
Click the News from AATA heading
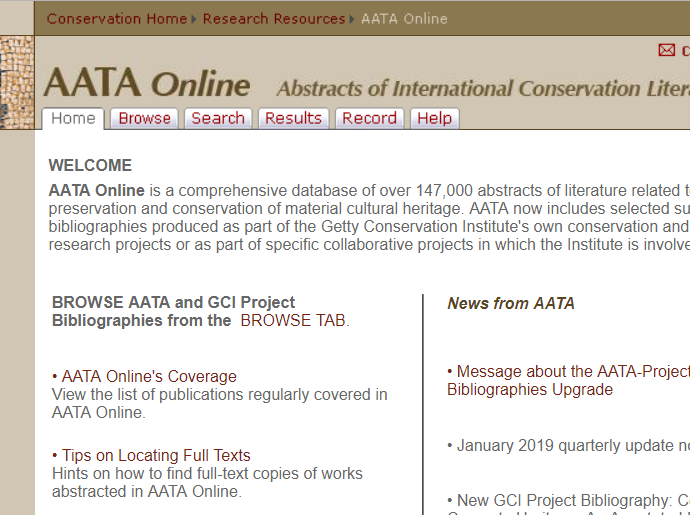click(511, 303)
